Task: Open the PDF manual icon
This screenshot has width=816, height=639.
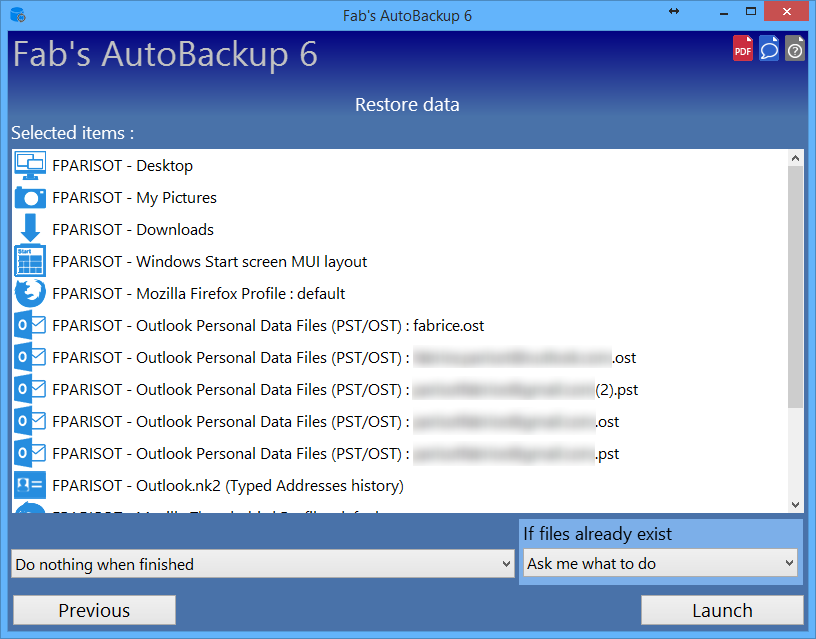Action: click(743, 48)
